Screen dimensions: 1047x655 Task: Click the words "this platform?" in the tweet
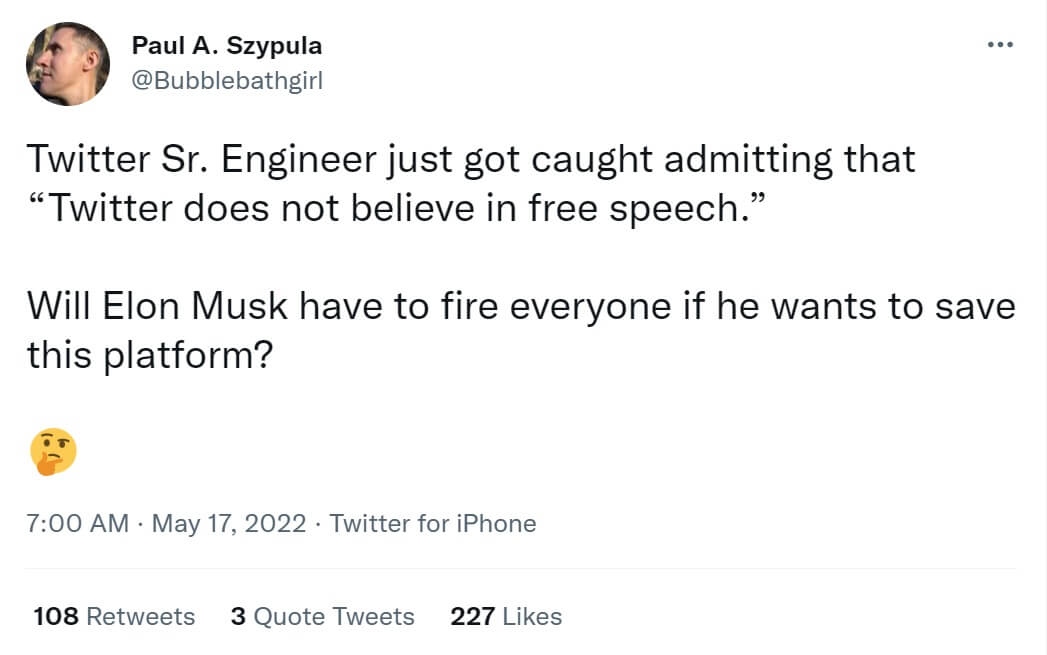150,354
